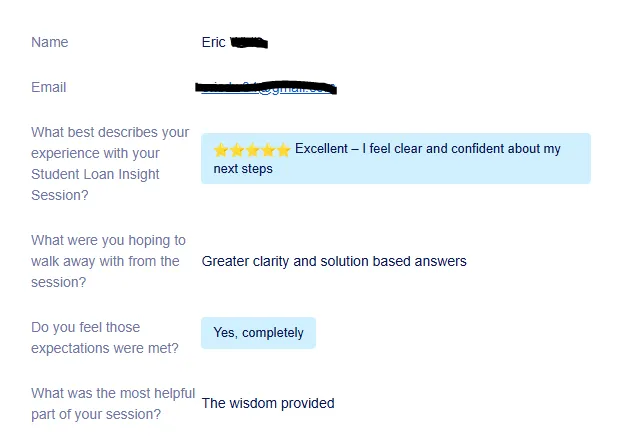Select the Excellent experience rating badge
This screenshot has width=631, height=446.
click(396, 158)
